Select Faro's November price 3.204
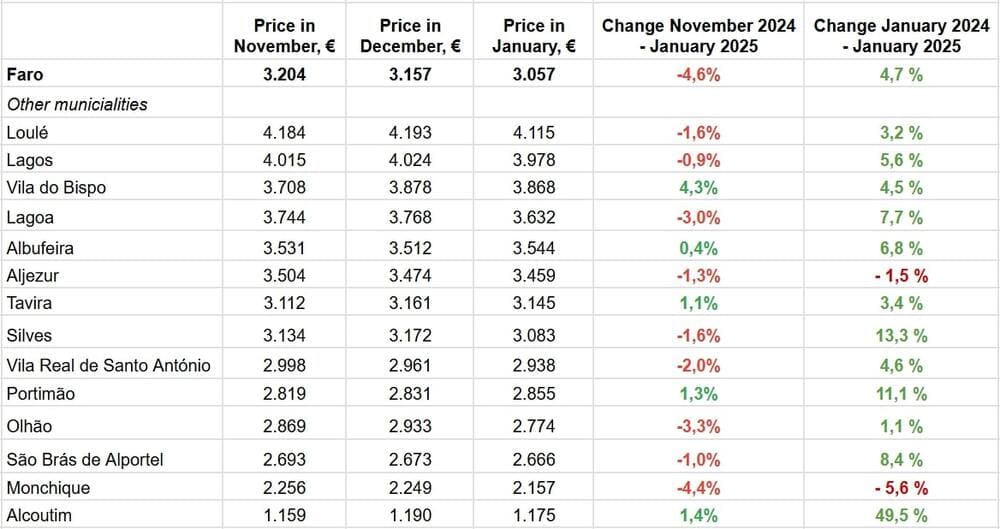The width and height of the screenshot is (1000, 529). 284,74
